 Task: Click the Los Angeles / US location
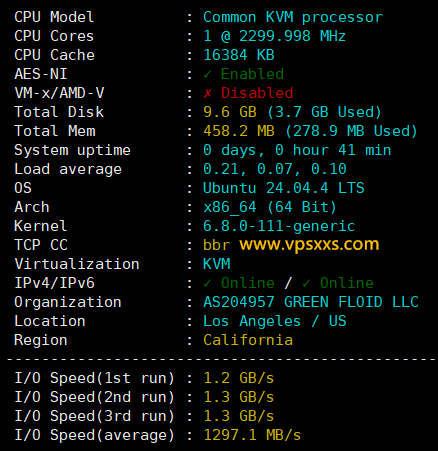click(275, 321)
